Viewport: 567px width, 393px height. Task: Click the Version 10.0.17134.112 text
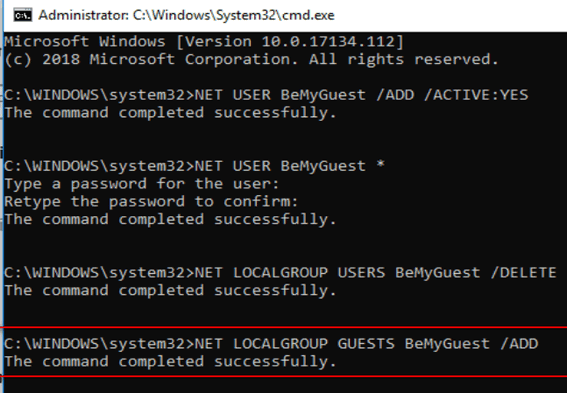pyautogui.click(x=290, y=42)
